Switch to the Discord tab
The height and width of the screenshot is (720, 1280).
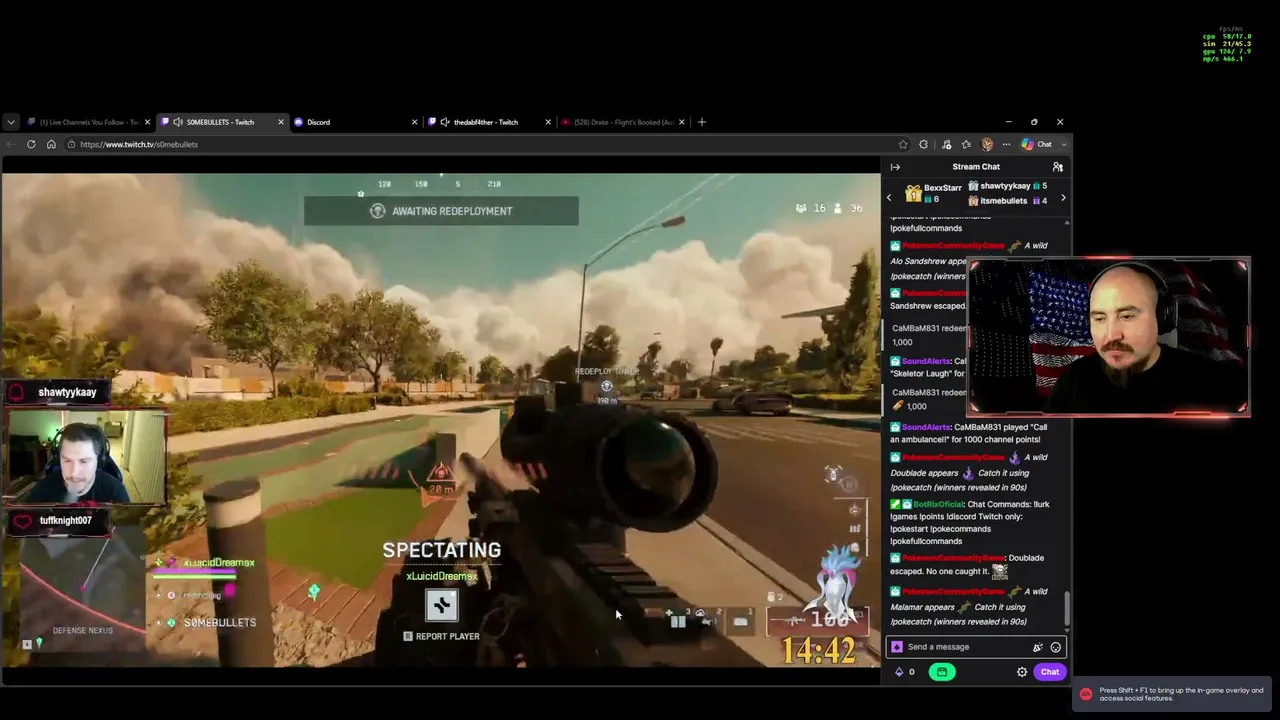point(355,122)
